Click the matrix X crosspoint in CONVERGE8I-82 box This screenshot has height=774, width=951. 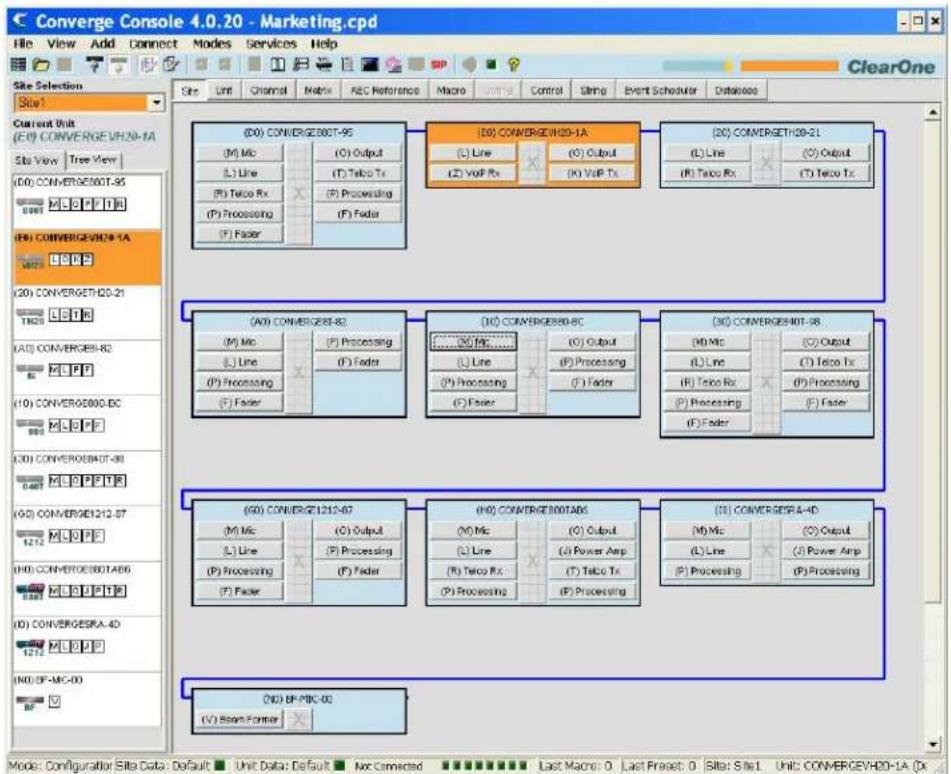[x=298, y=371]
